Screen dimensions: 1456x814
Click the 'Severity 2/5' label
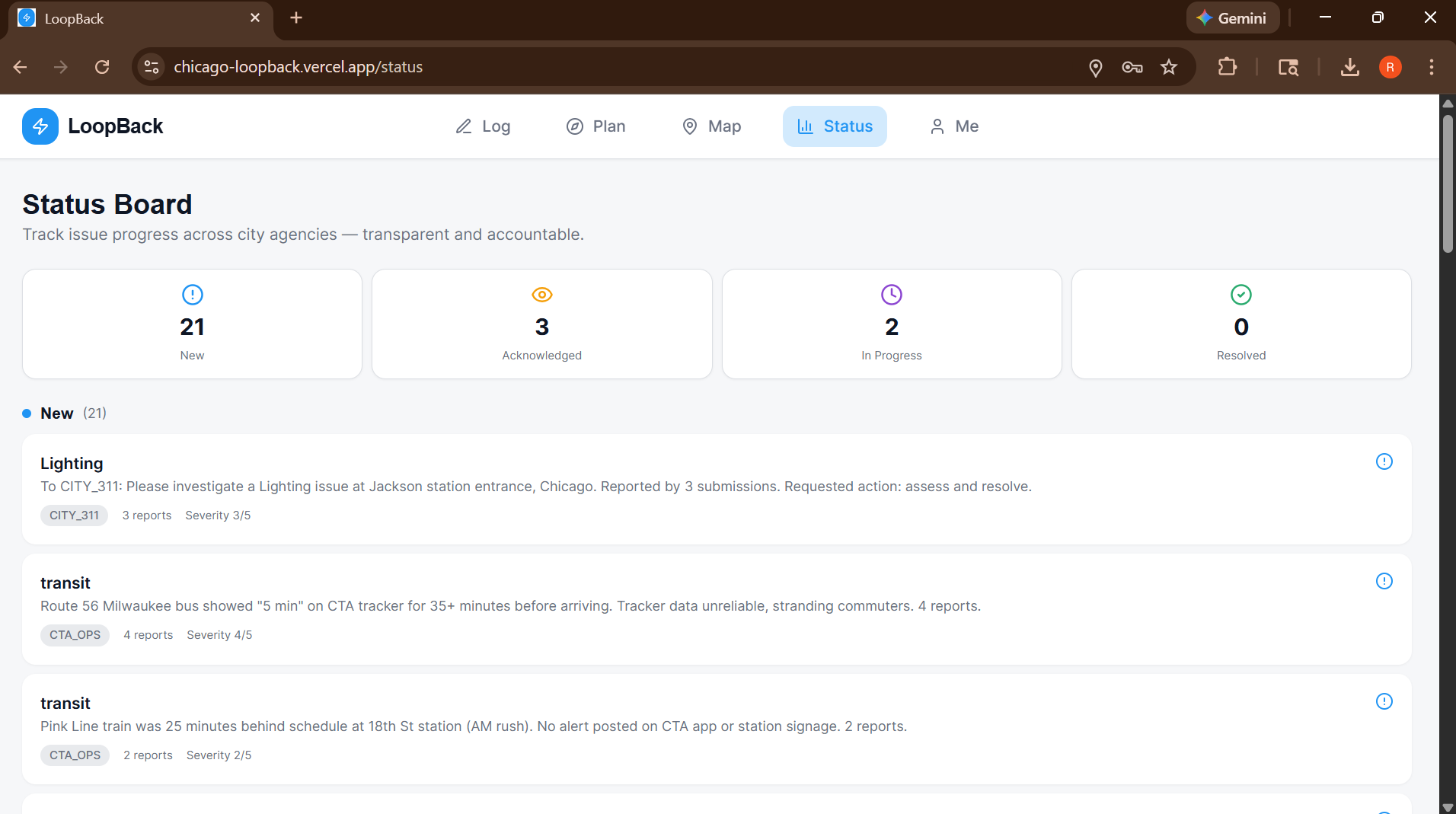coord(219,755)
